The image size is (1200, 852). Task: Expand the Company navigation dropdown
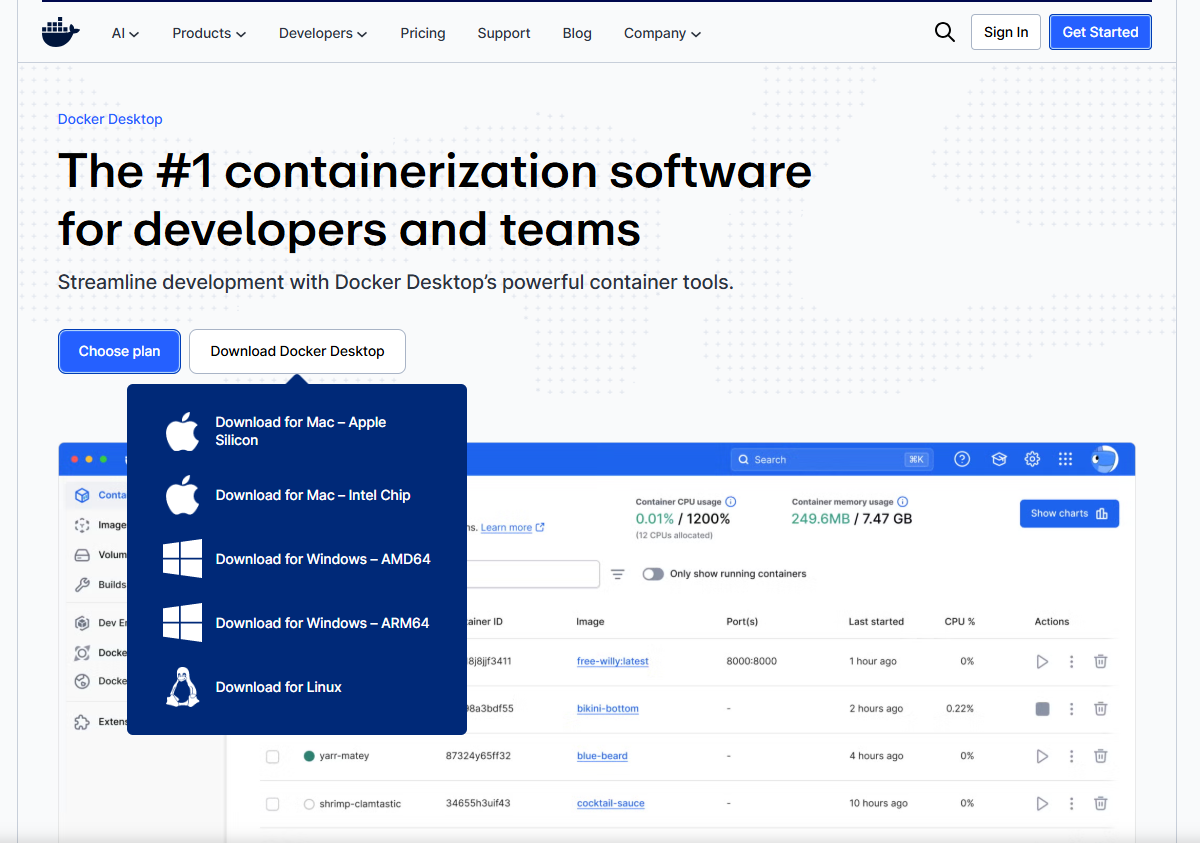click(662, 33)
